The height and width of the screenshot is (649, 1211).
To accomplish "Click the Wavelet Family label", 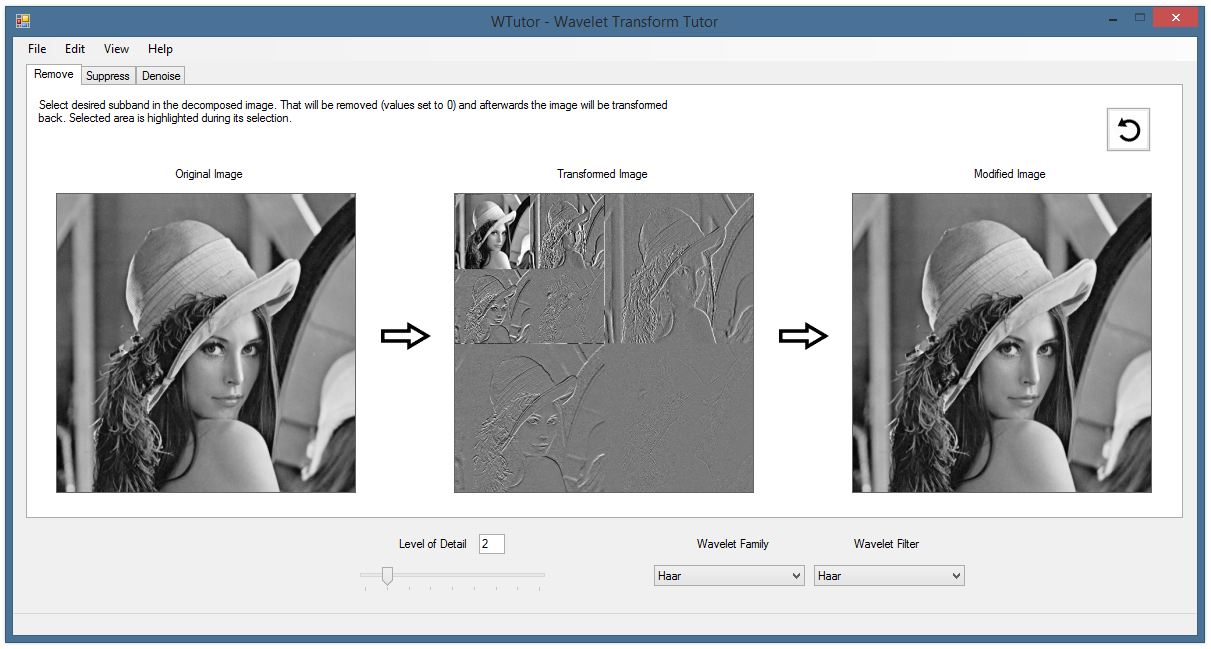I will click(733, 544).
